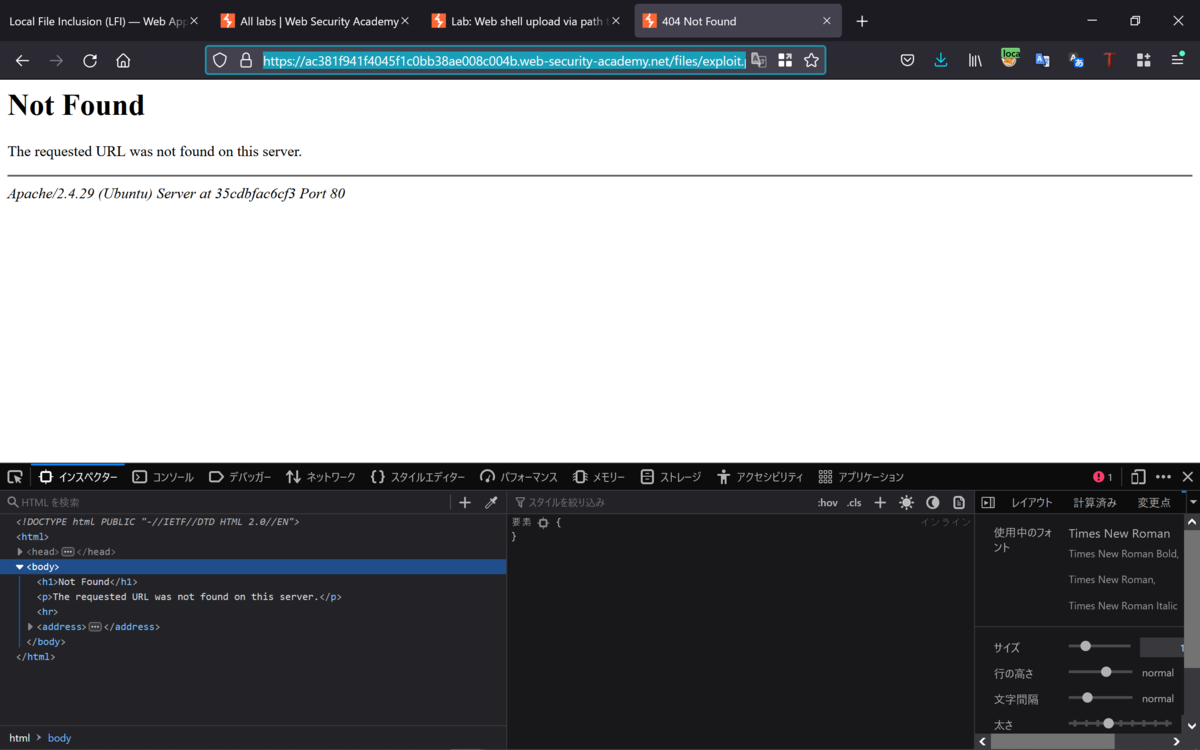
Task: Activate the devtools element picker
Action: click(x=15, y=477)
